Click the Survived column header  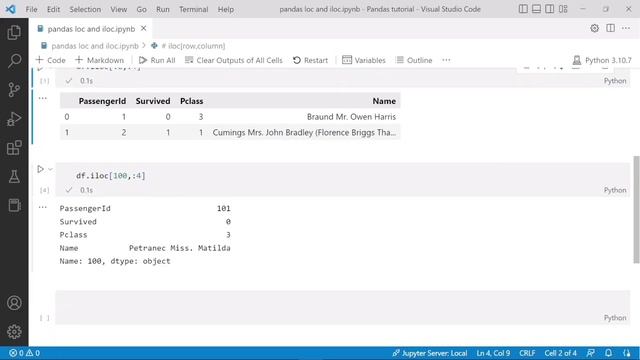pyautogui.click(x=153, y=101)
